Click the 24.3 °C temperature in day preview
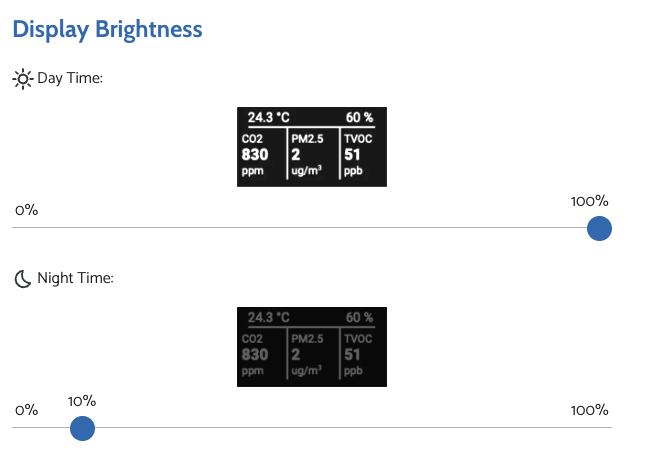Viewport: 655px width, 457px height. click(x=268, y=117)
